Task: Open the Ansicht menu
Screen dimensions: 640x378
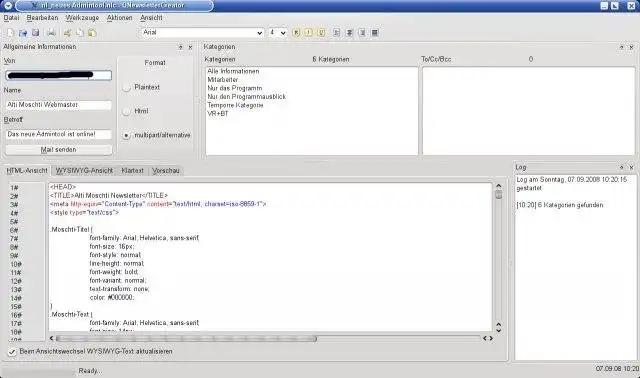Action: point(151,18)
